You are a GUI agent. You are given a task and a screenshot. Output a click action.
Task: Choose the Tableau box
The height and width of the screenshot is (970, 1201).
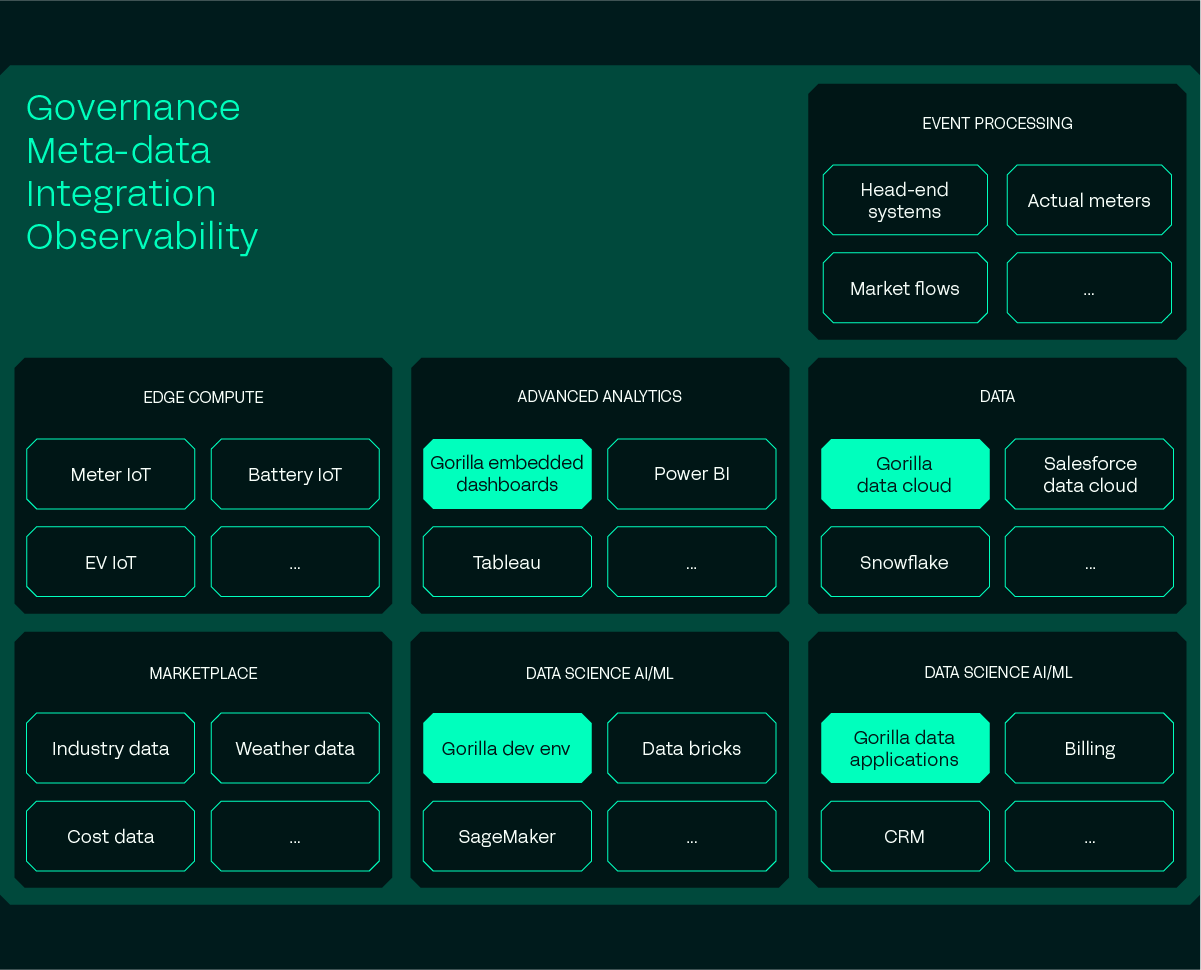[x=507, y=562]
